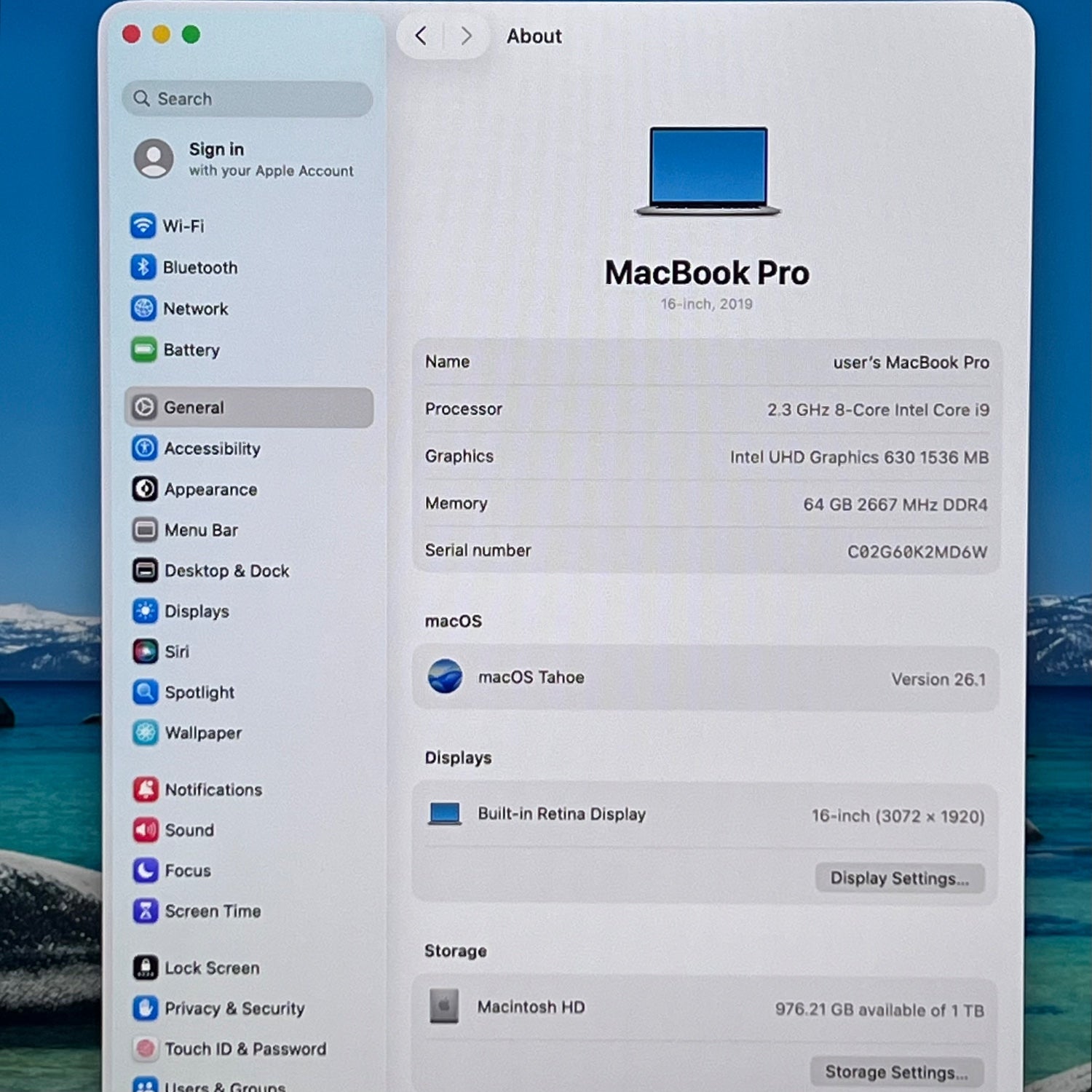Open the Focus moon icon
The image size is (1092, 1092).
[x=146, y=870]
